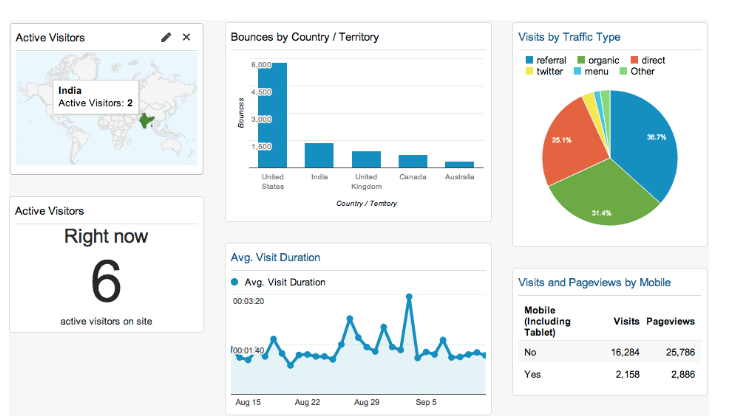Click the Bounces by Country / Territory title
The width and height of the screenshot is (730, 419).
click(305, 37)
